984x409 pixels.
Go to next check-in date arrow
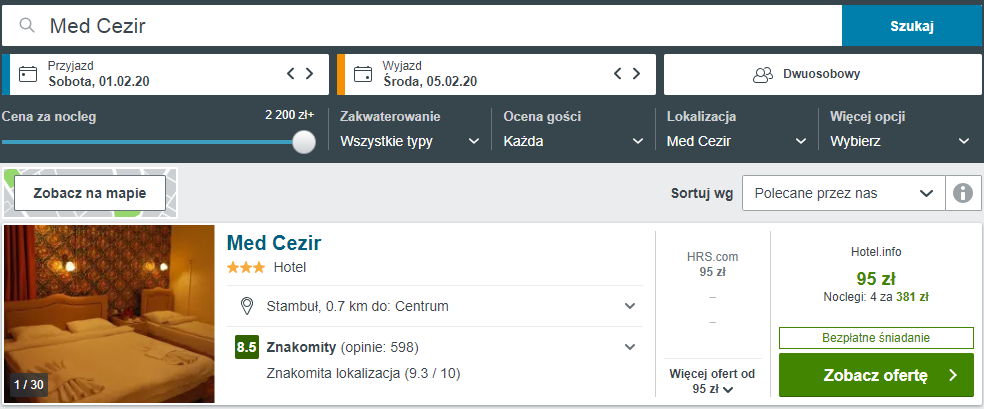click(x=310, y=73)
